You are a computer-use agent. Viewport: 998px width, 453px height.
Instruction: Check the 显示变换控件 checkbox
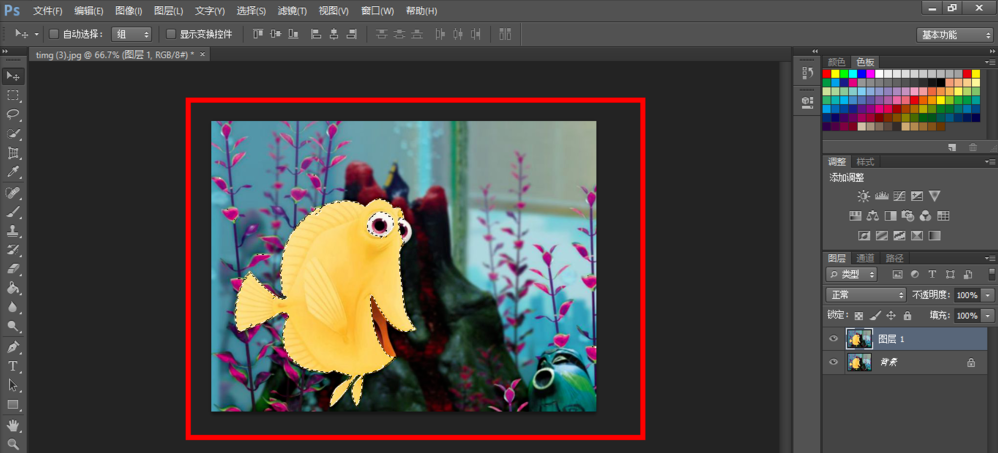pos(171,34)
